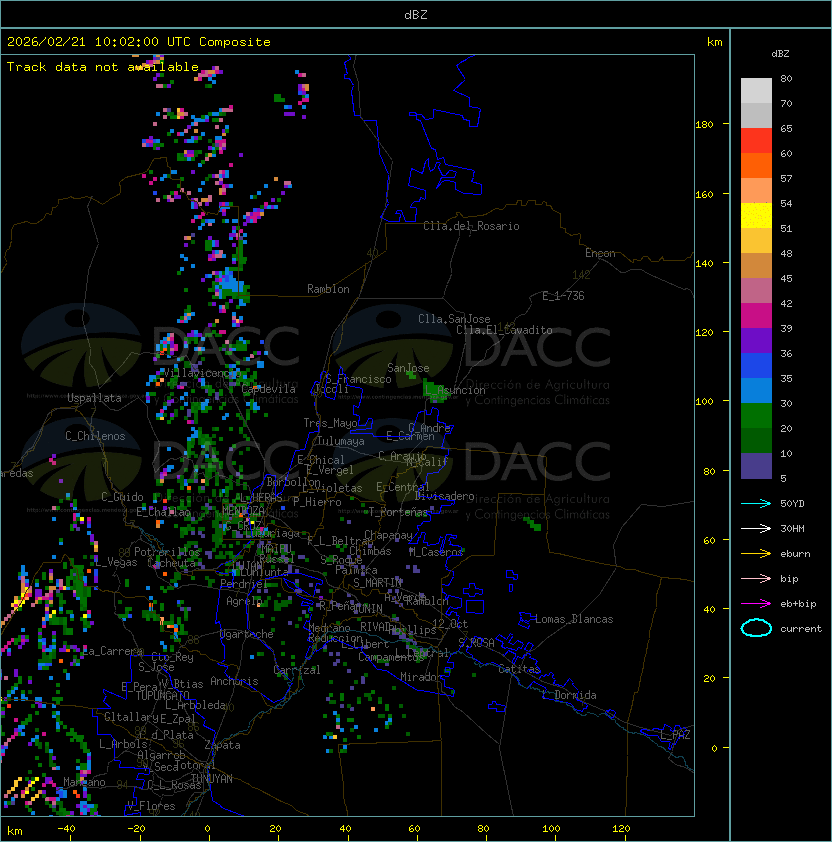Click the white 30HM arrow symbol
The width and height of the screenshot is (832, 842).
pyautogui.click(x=756, y=528)
